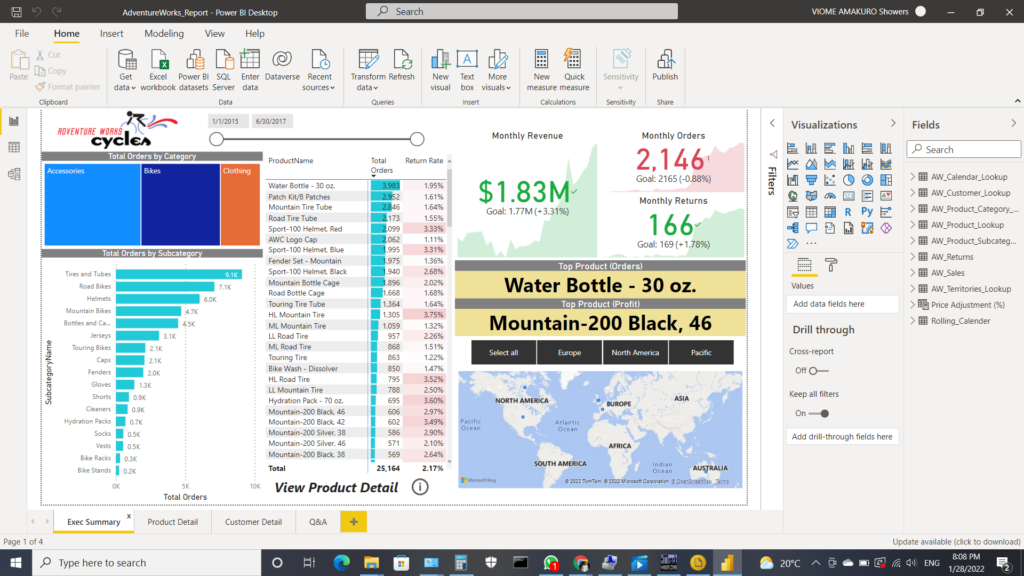Open the Modeling ribbon tab
Screen dimensions: 1024x576
point(164,33)
